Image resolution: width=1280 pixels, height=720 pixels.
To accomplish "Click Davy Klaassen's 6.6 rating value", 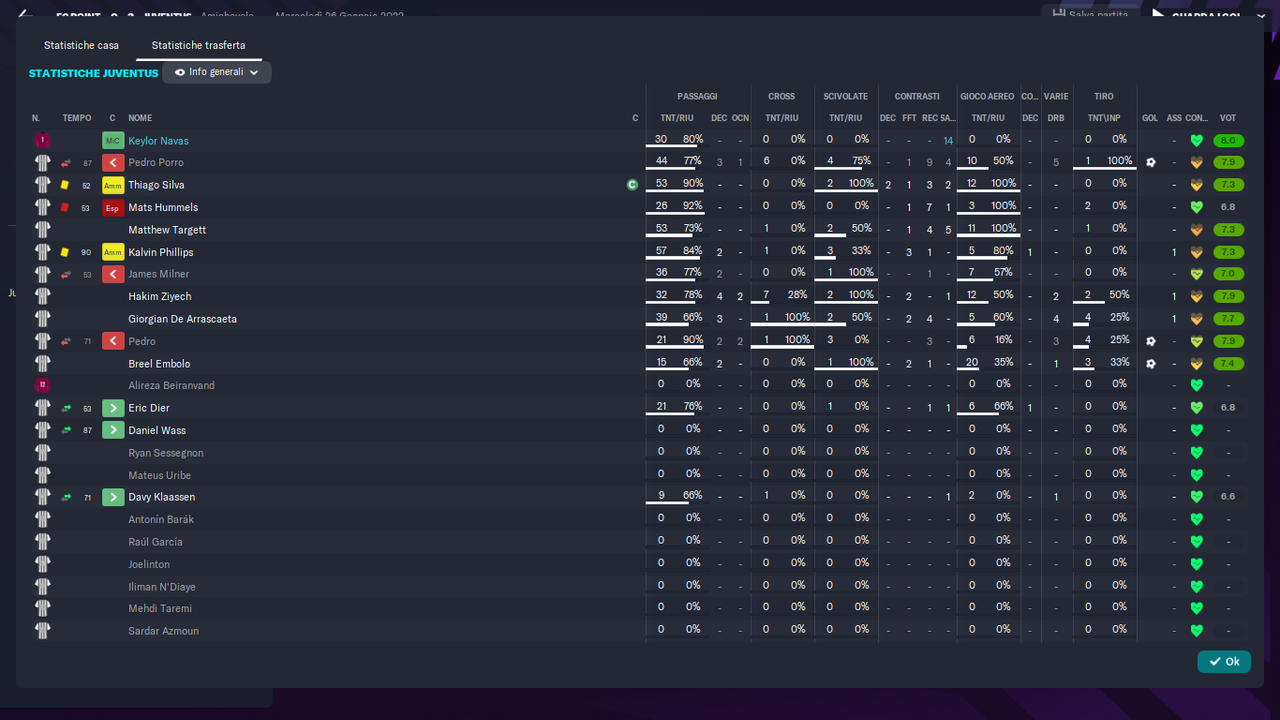I will click(1228, 497).
